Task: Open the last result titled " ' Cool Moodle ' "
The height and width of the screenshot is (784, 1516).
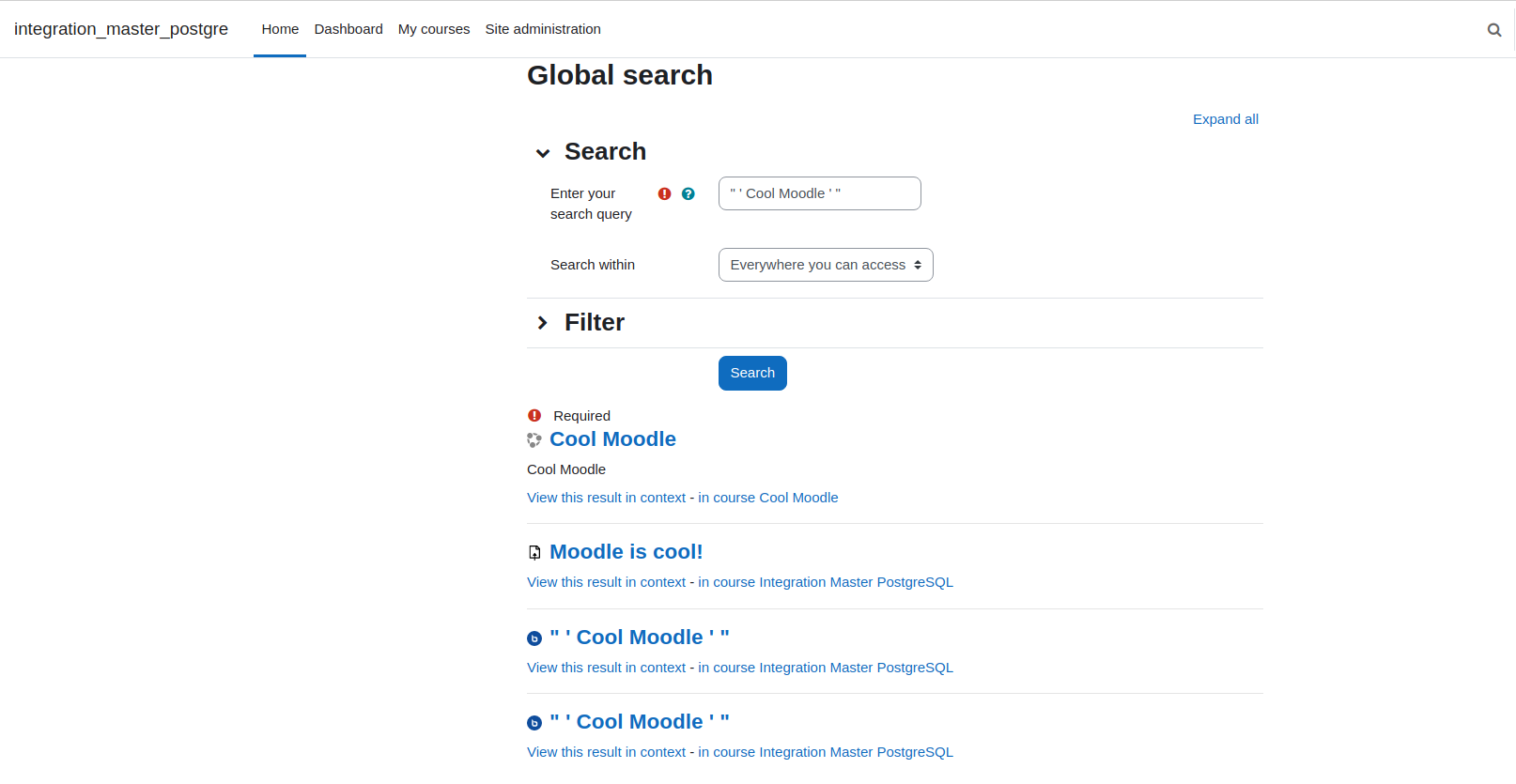Action: coord(640,722)
